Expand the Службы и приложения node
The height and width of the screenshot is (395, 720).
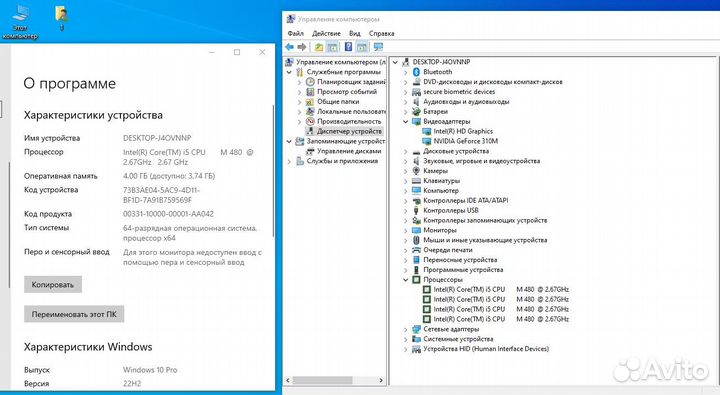click(x=289, y=161)
